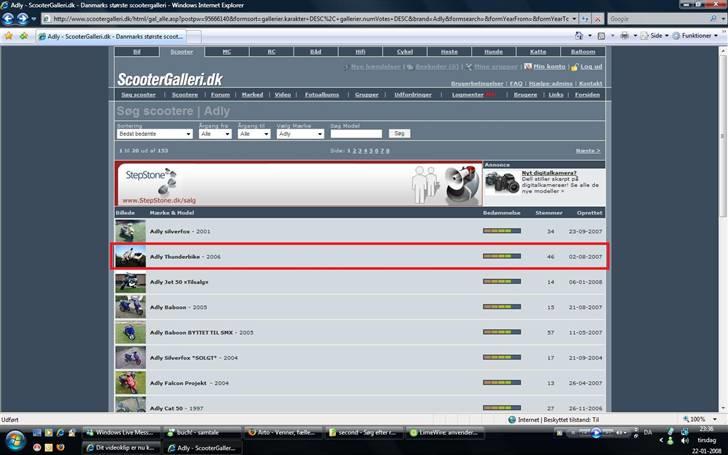Click the red Stop loading icon
This screenshot has width=728, height=455.
[x=598, y=19]
